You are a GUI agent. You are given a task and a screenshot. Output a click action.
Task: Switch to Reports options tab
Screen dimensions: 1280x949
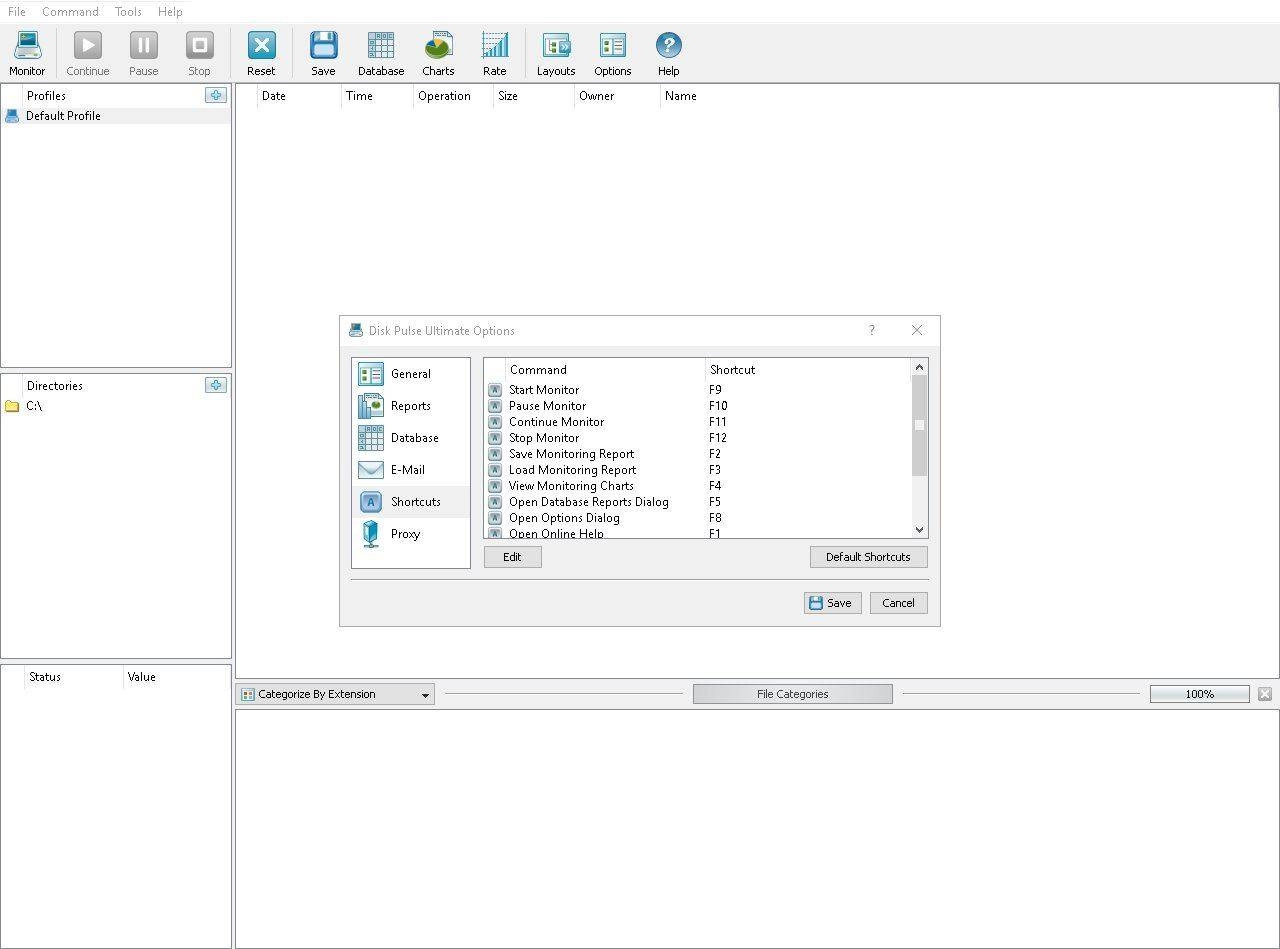[x=410, y=406]
